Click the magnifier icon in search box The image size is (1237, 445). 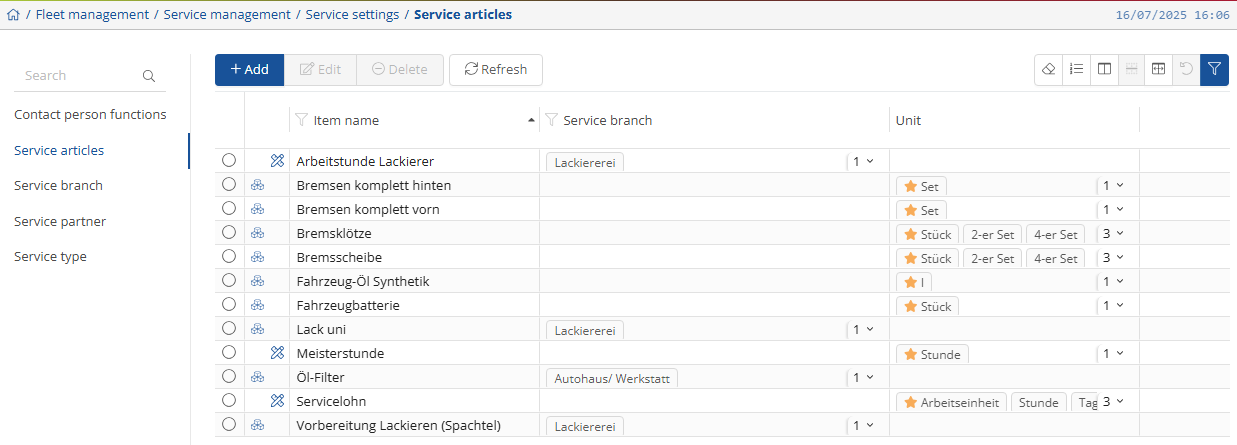click(149, 76)
